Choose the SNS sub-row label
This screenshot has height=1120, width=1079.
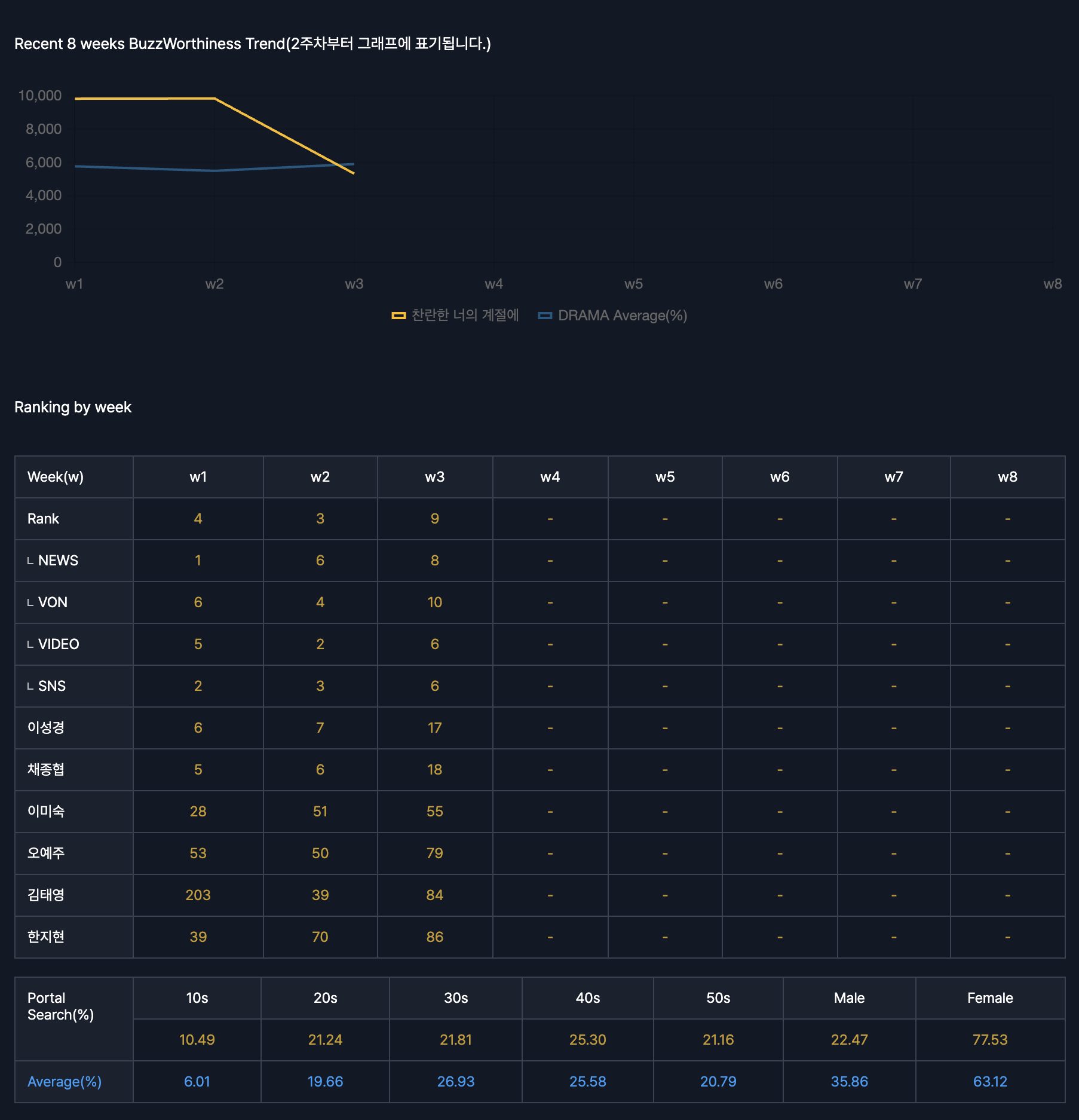pos(52,686)
